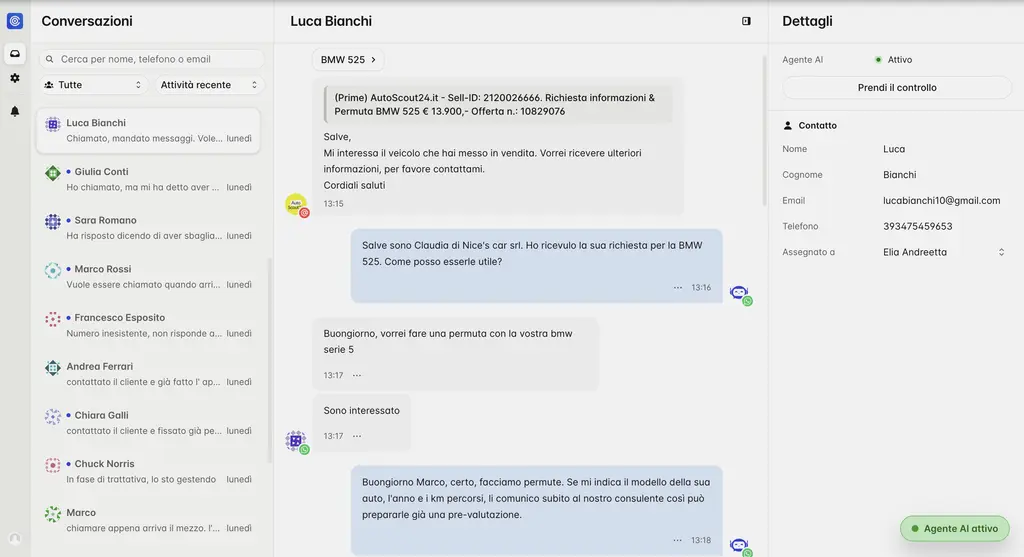
Task: Click the phone number 393475459653
Action: pos(917,226)
